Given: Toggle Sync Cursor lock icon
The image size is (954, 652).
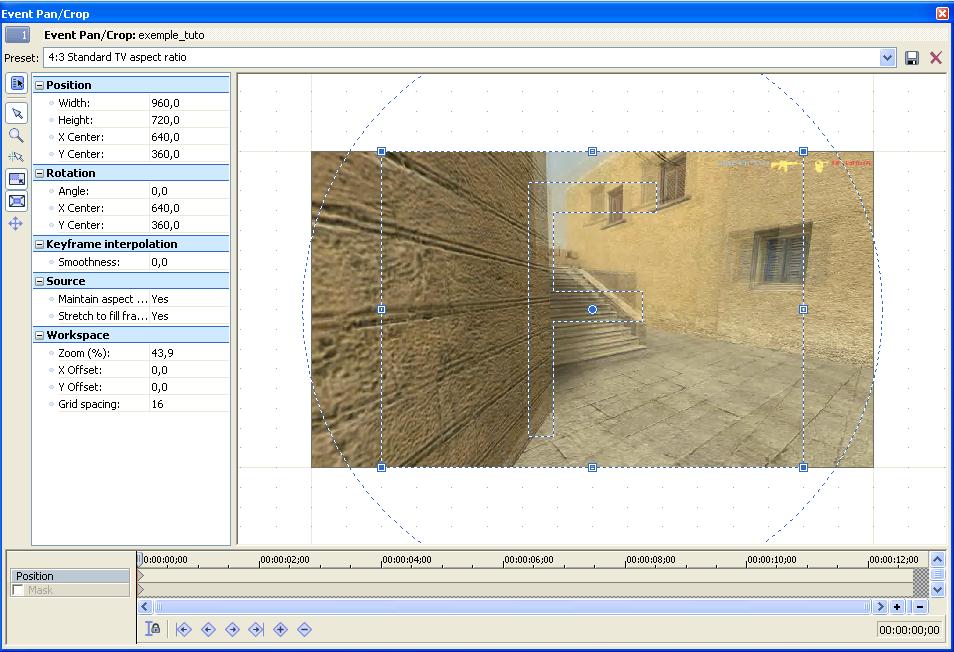Looking at the screenshot, I should [153, 629].
